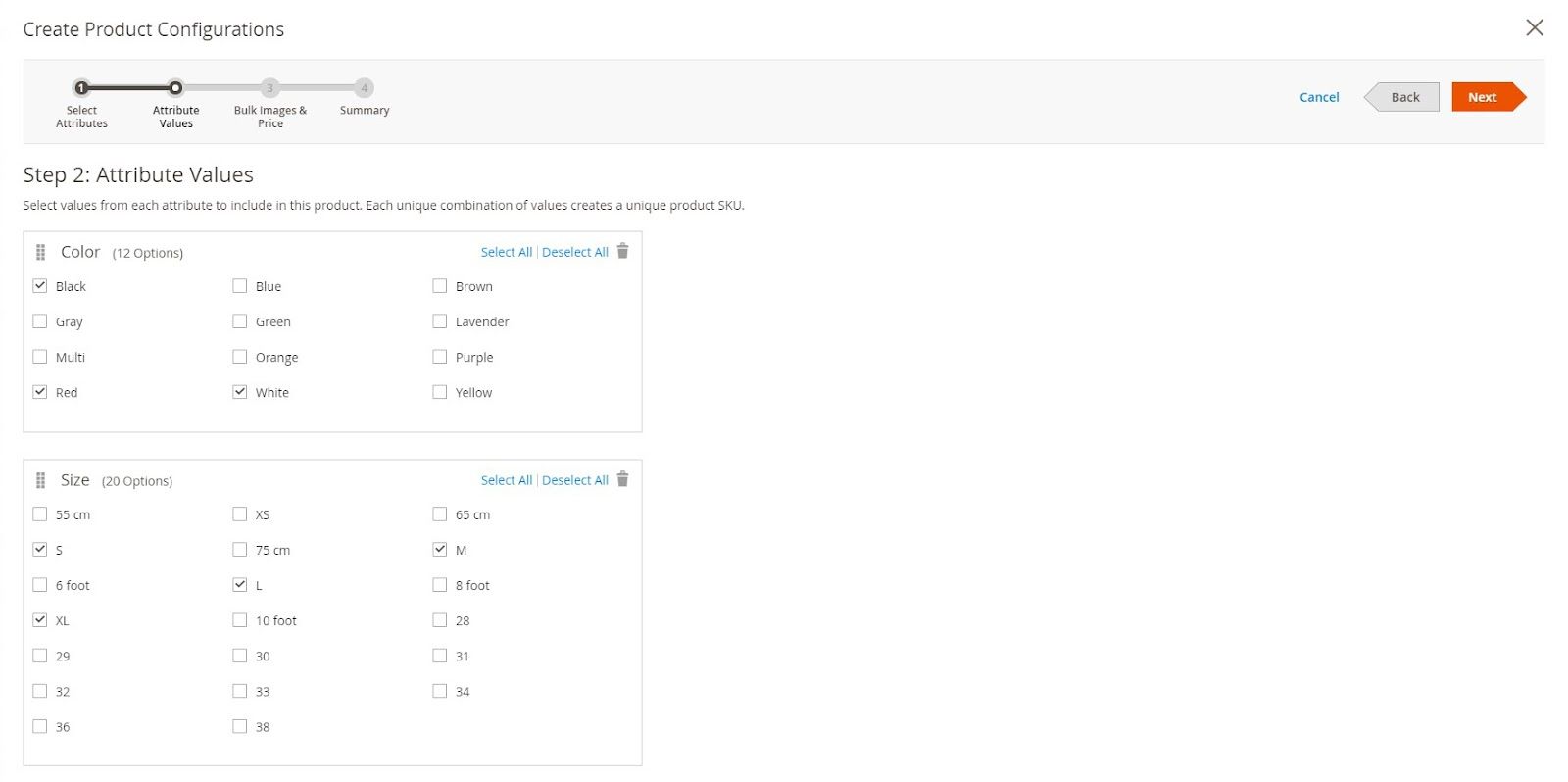Enable the 8 foot size option

[x=440, y=585]
